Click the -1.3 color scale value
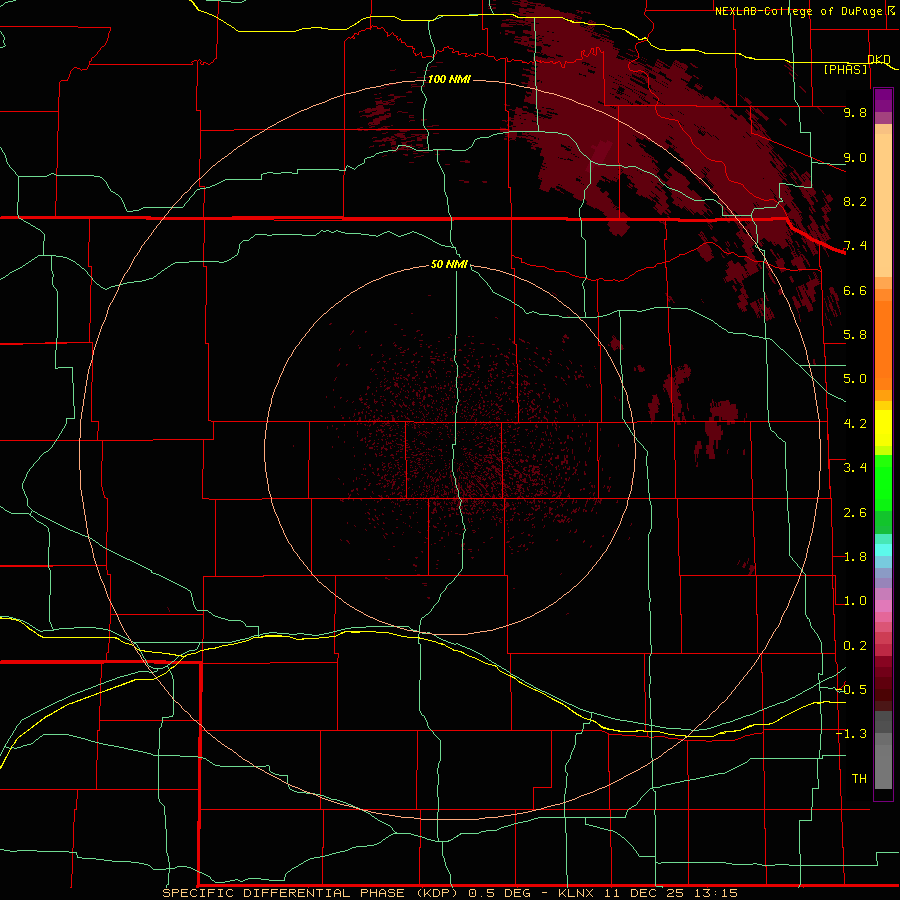This screenshot has width=900, height=900. coord(851,734)
